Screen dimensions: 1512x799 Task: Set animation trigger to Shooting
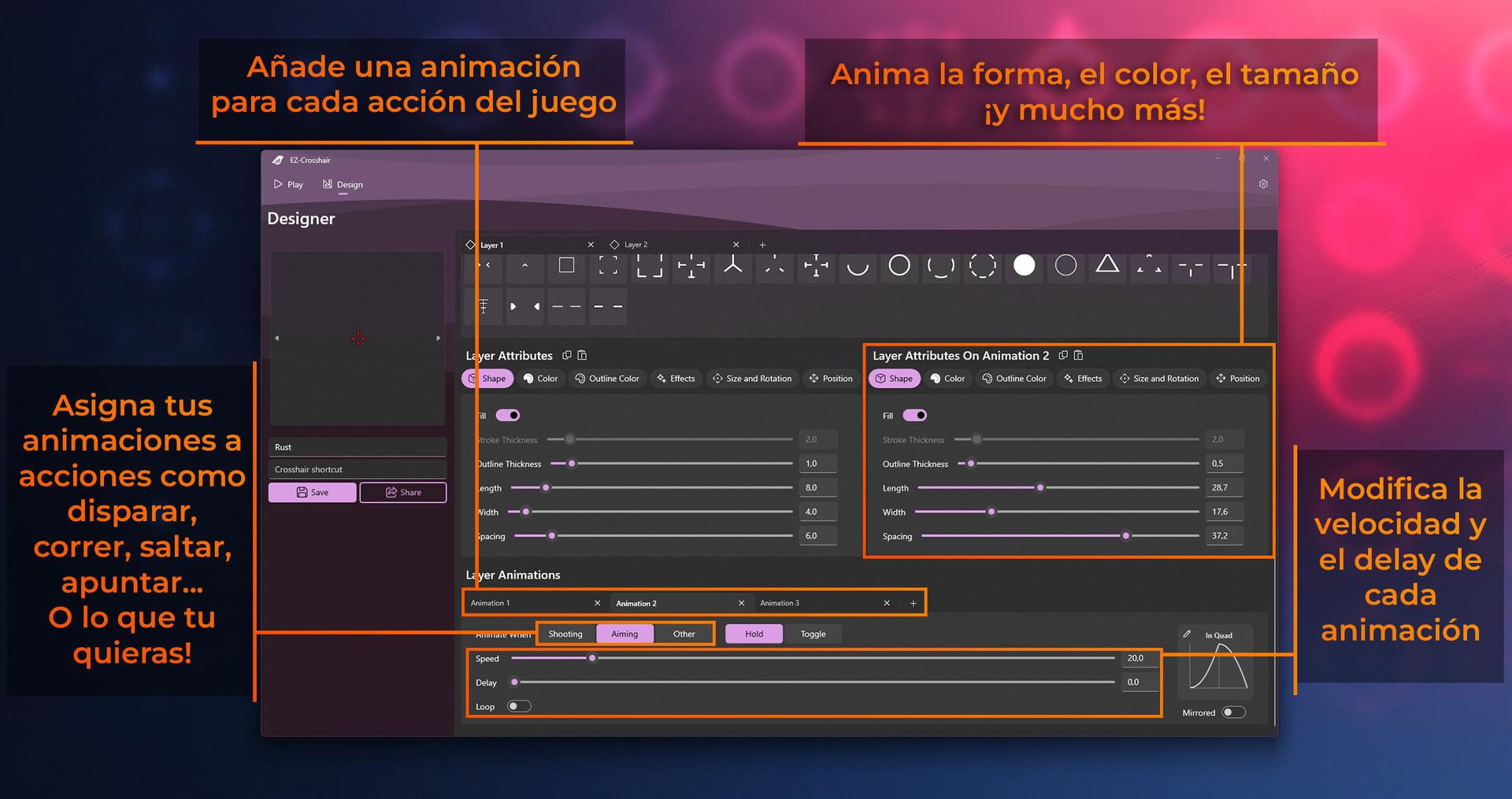(565, 634)
